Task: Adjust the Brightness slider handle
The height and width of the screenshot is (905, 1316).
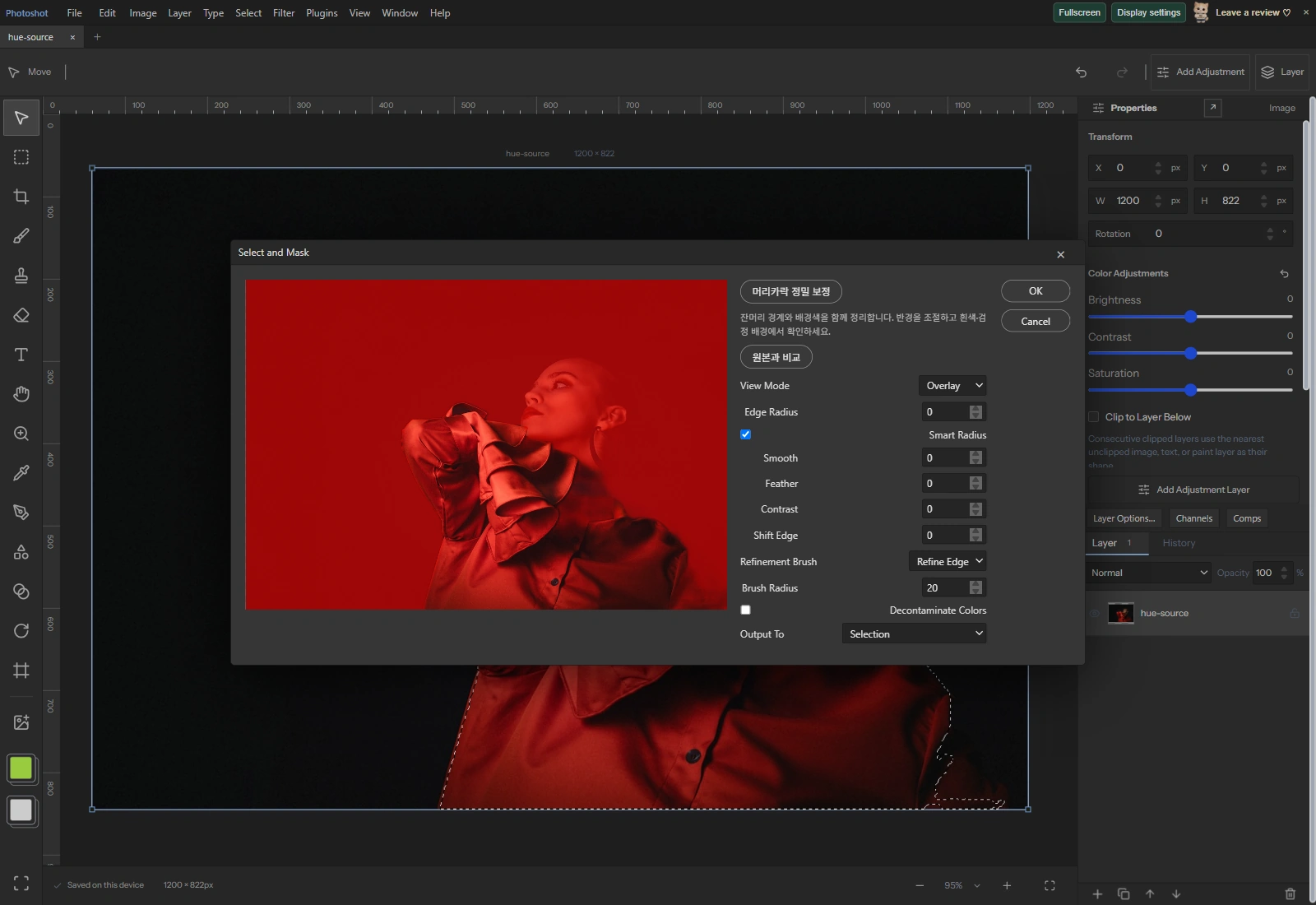Action: coord(1190,317)
